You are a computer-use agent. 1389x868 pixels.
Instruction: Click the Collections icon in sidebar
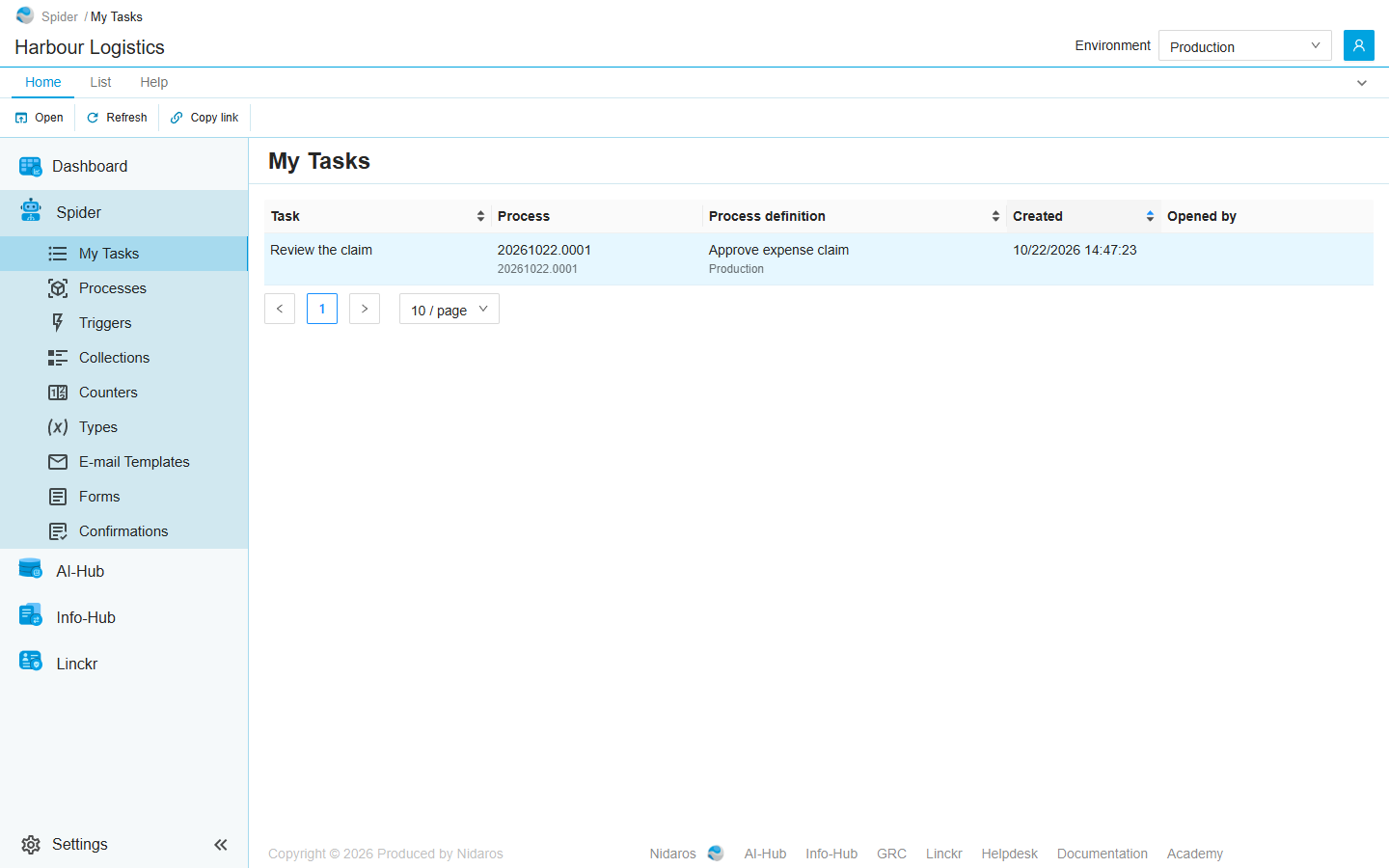(x=58, y=358)
